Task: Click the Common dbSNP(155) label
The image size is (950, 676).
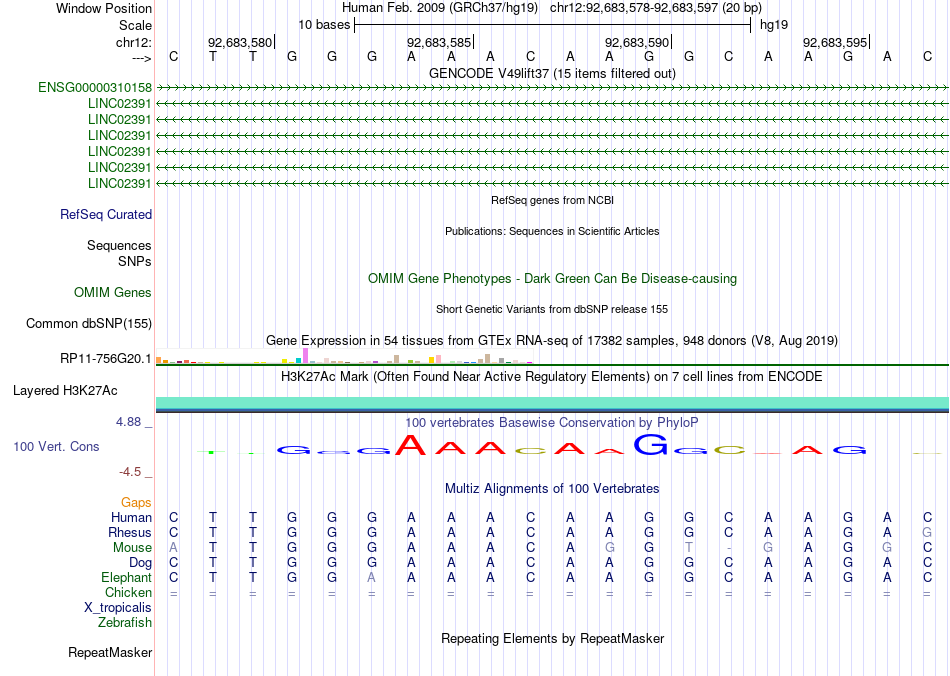Action: (x=88, y=323)
